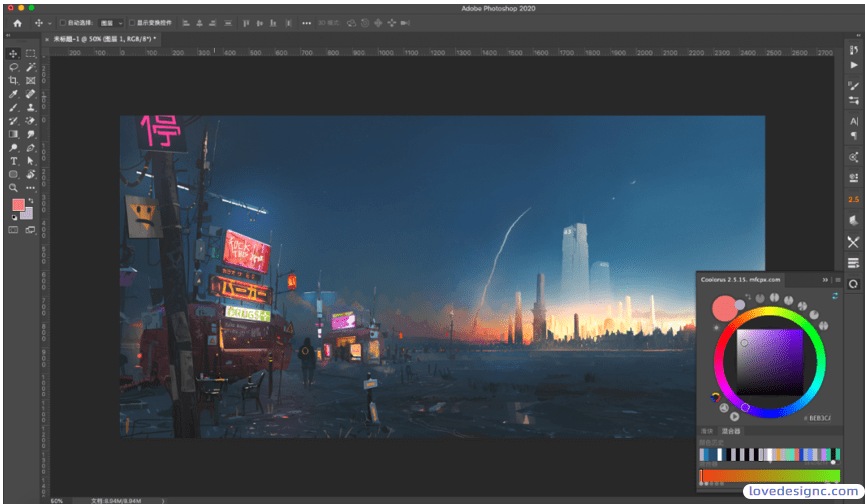Enable the 显示变换控件 transform controls checkbox

click(x=132, y=23)
